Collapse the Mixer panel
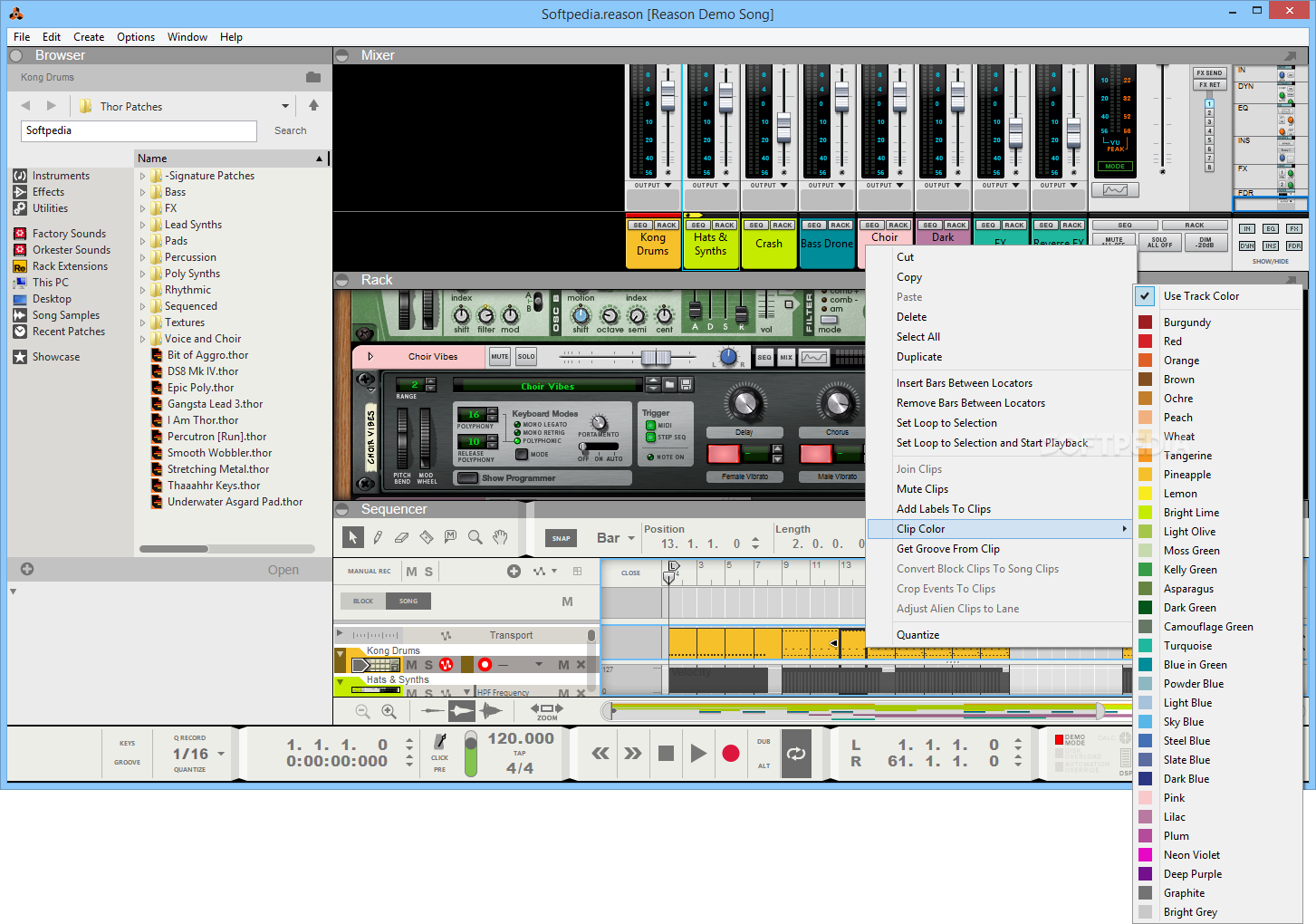 342,55
